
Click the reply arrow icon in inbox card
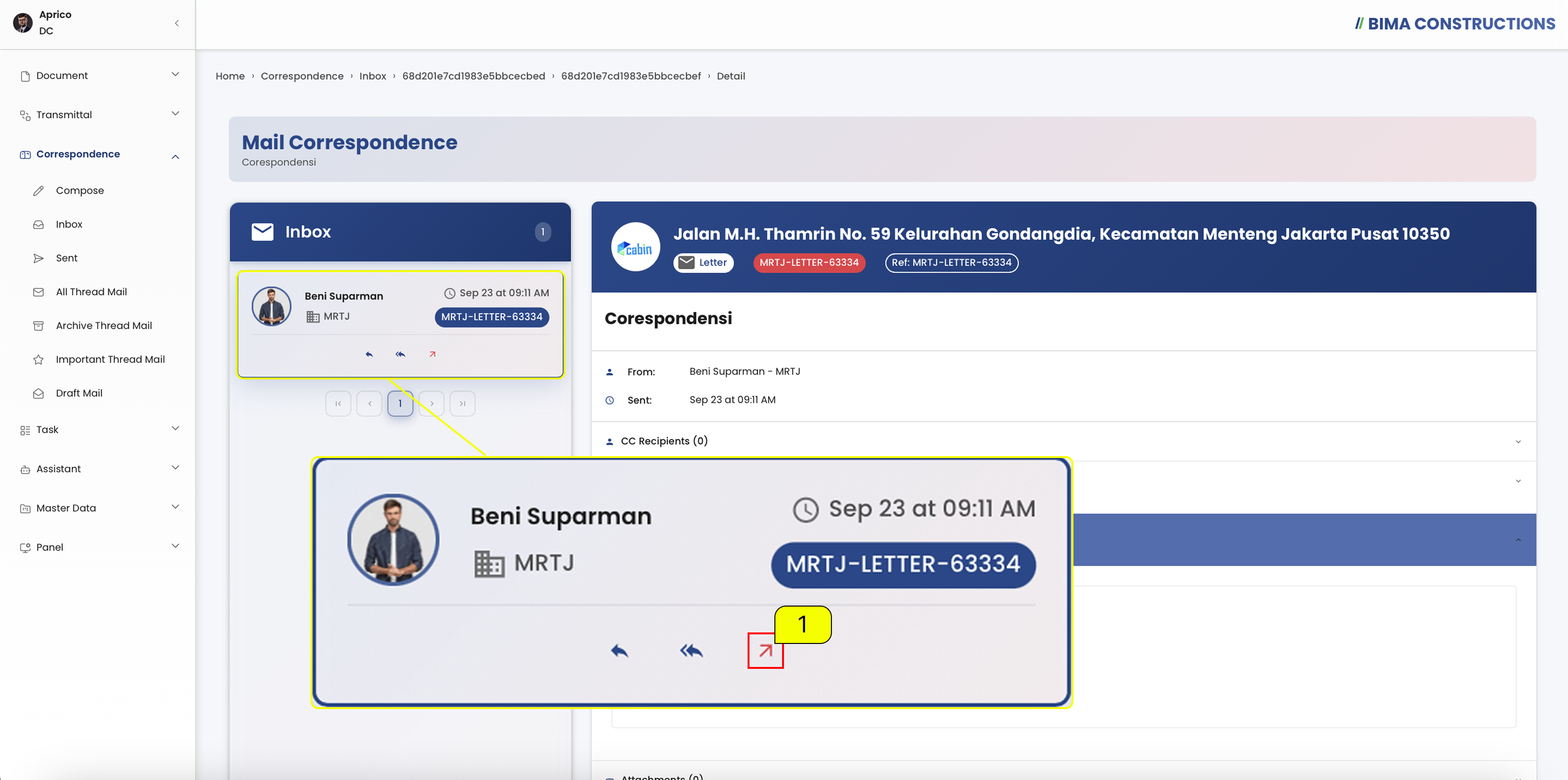pos(369,354)
